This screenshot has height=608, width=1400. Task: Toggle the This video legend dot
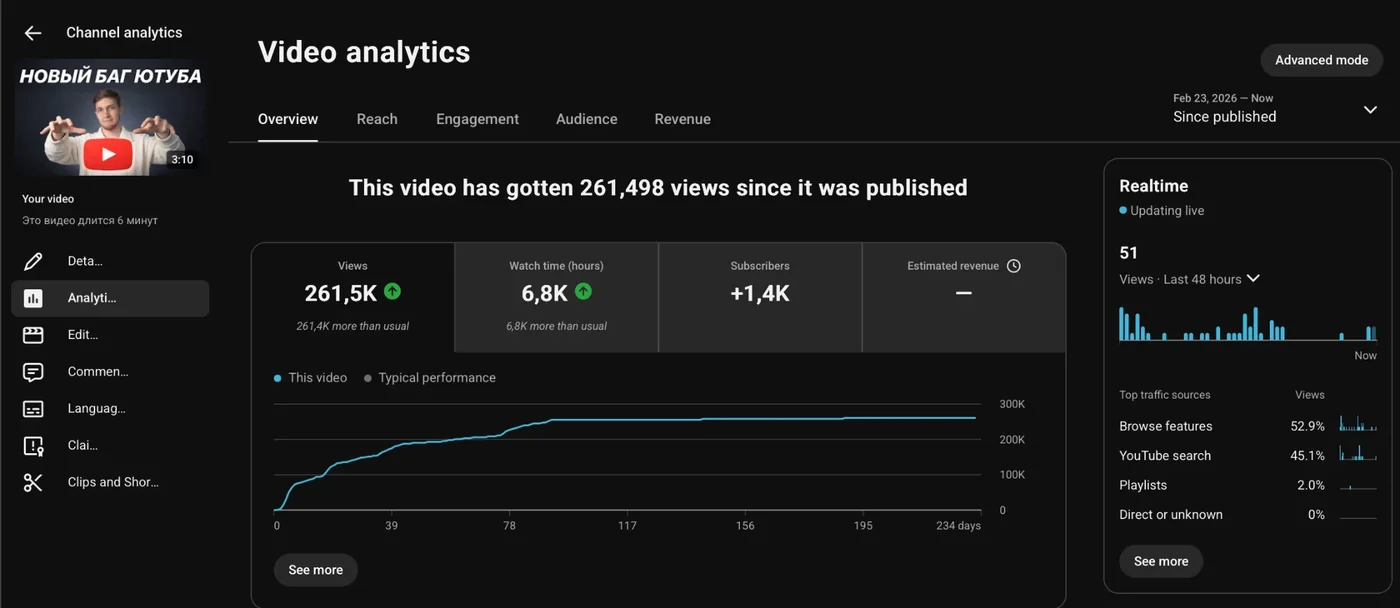pos(278,378)
